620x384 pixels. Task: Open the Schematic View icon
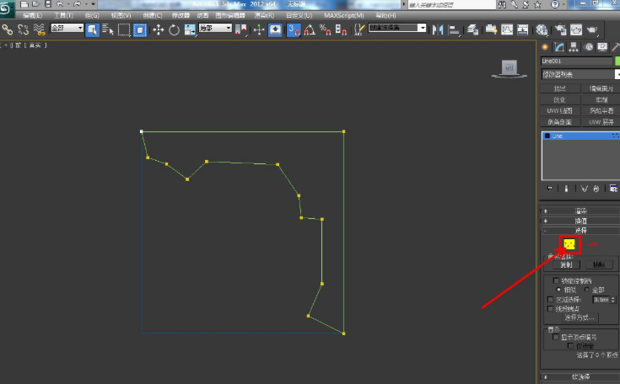523,30
